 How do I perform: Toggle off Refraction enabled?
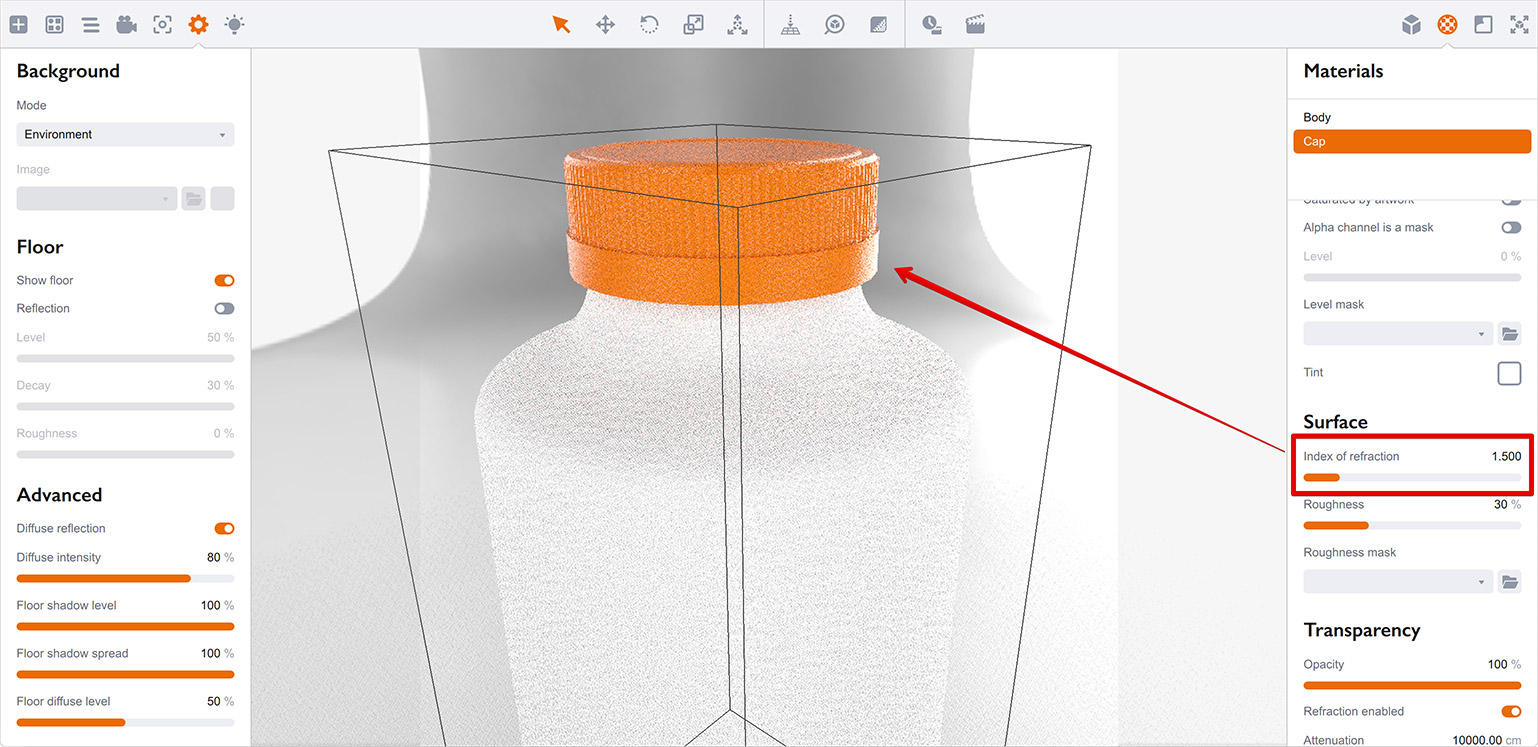[1510, 712]
